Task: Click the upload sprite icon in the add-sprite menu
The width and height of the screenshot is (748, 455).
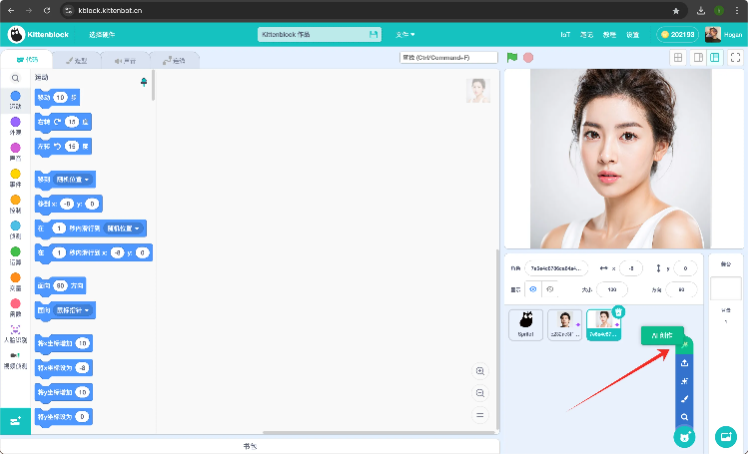Action: [x=685, y=362]
